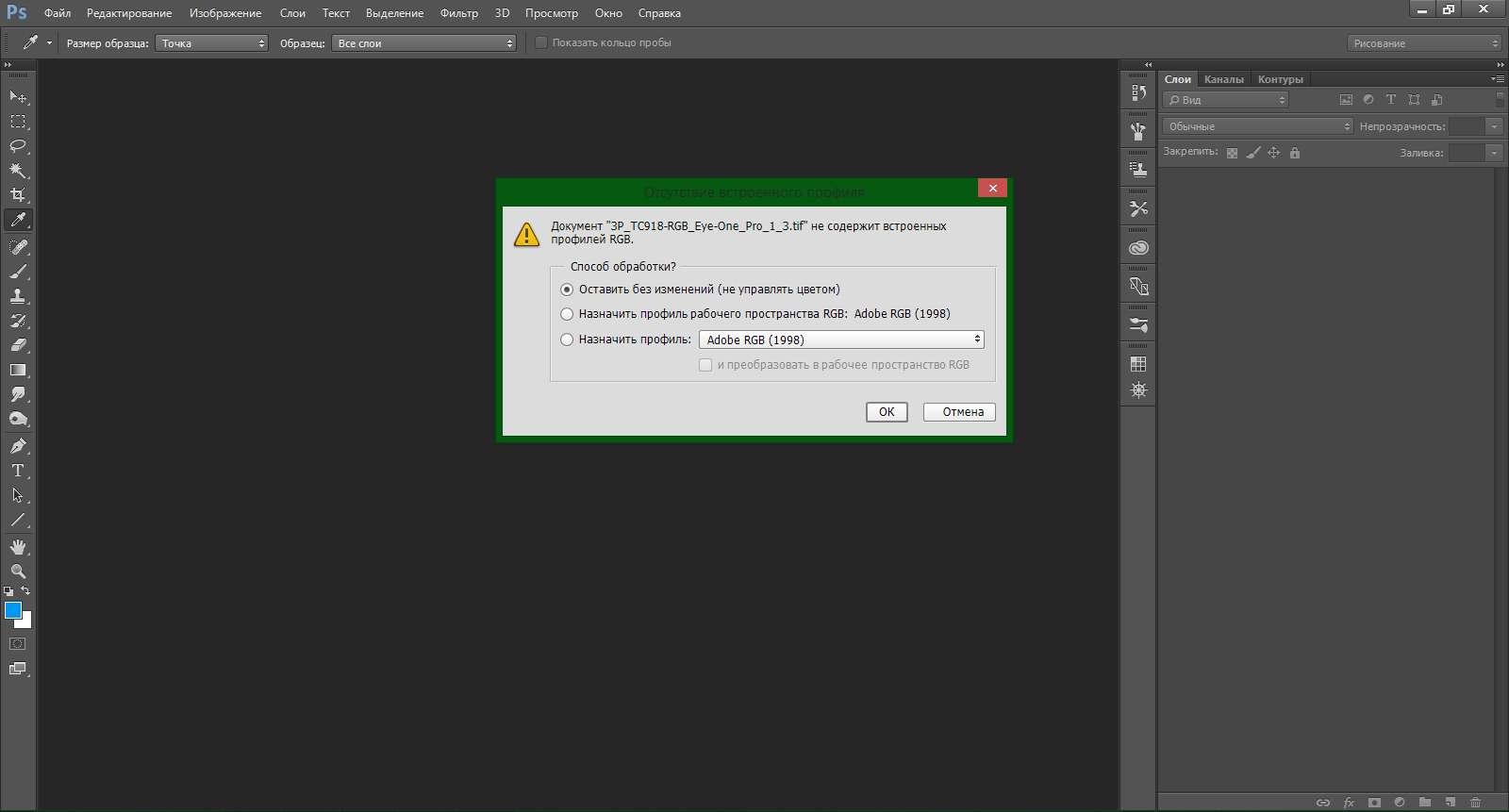The height and width of the screenshot is (812, 1509).
Task: Toggle lock transparent pixels icon
Action: click(x=1232, y=153)
